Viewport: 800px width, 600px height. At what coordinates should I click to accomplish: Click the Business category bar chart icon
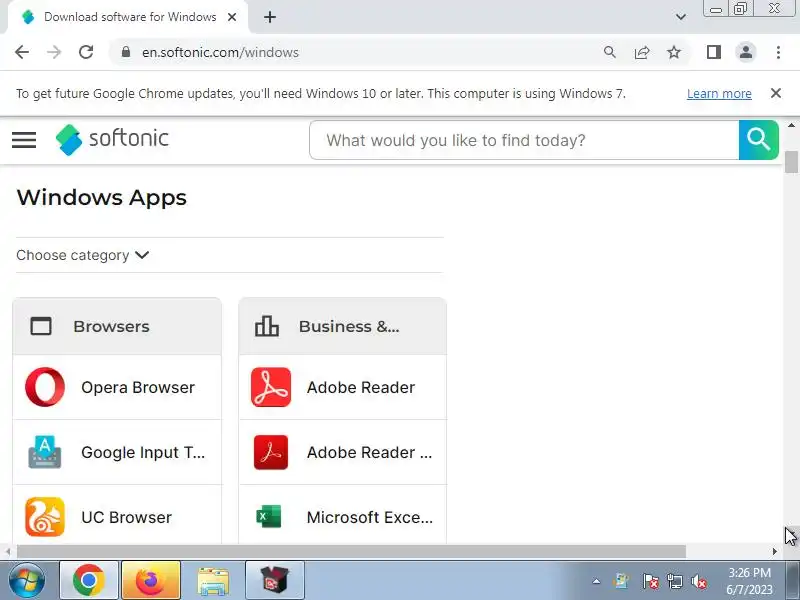point(267,326)
